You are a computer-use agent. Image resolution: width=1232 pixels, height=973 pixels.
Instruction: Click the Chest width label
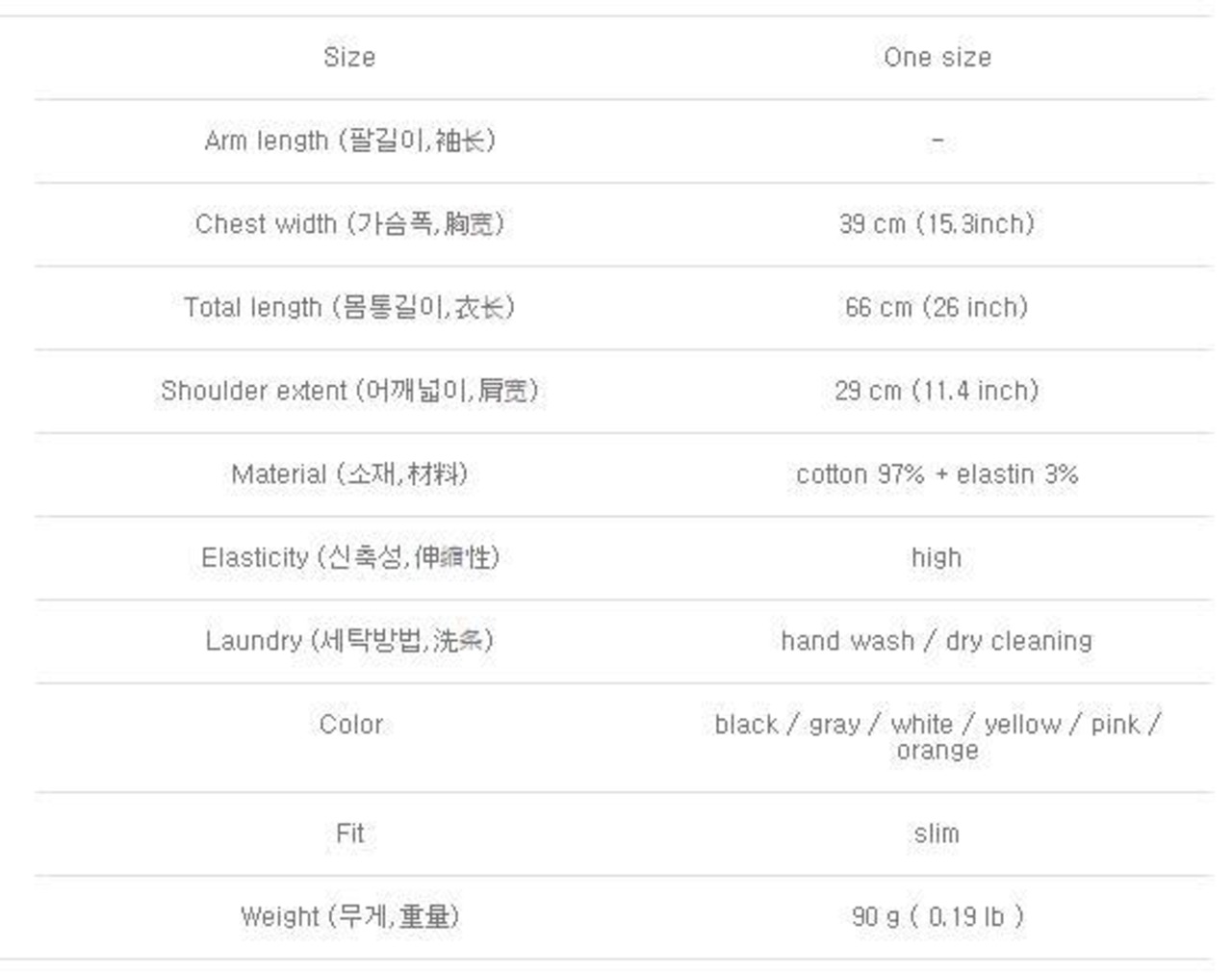point(349,224)
